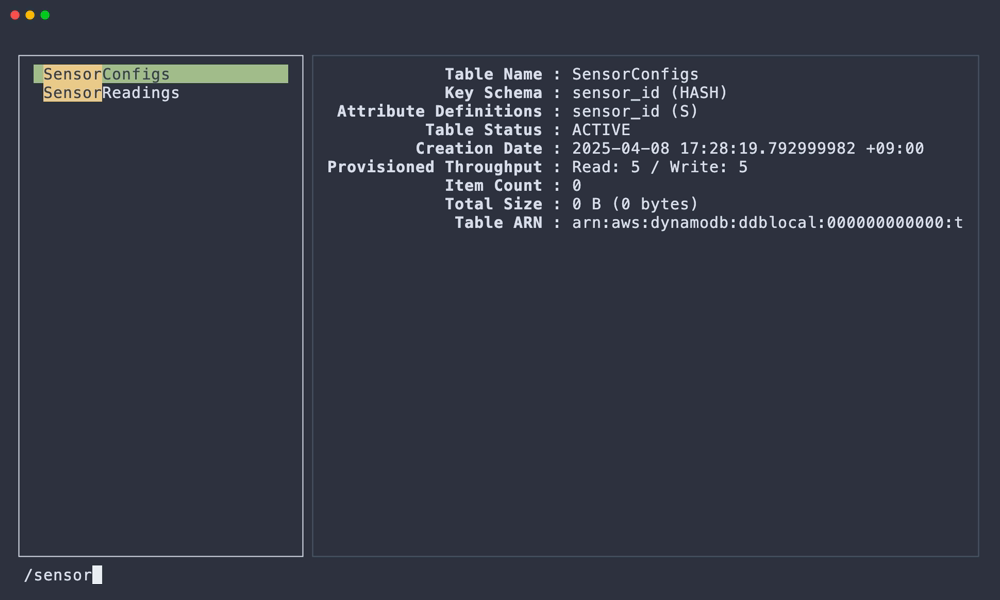Click the arn:aws:dynamodb table ARN string
This screenshot has height=600, width=1000.
[767, 223]
